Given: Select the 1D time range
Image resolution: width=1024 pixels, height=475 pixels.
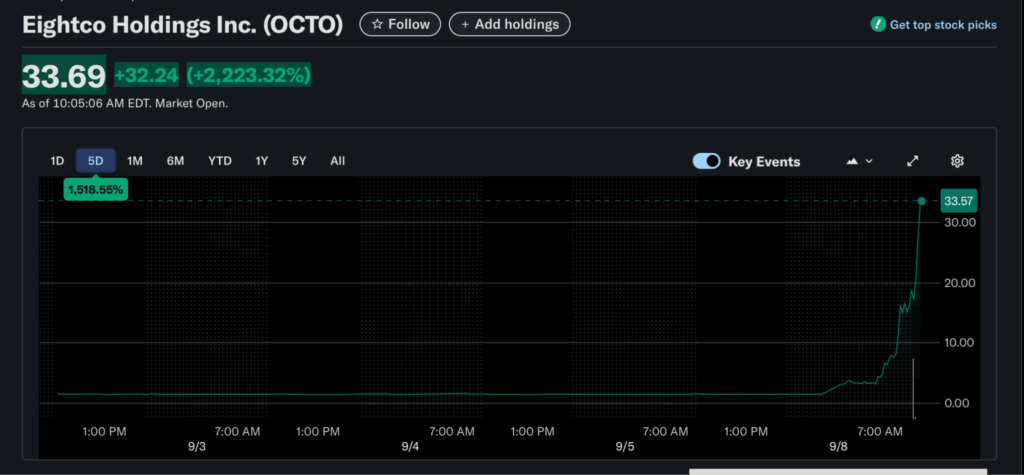Looking at the screenshot, I should (x=58, y=161).
